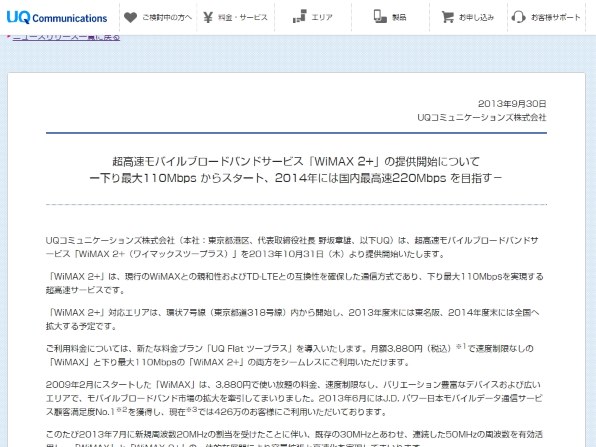This screenshot has height=447, width=596.
Task: Click the shopping cart icon
Action: [x=448, y=17]
